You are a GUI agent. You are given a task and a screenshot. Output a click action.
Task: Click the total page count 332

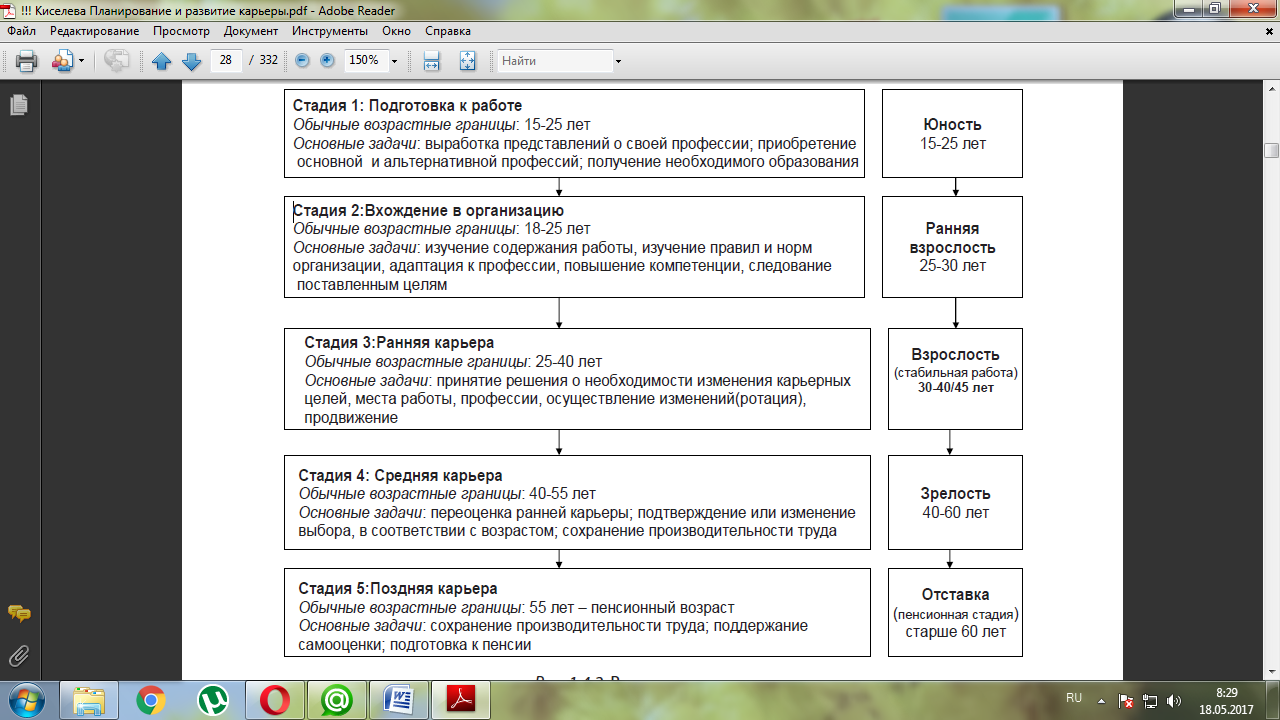point(268,61)
